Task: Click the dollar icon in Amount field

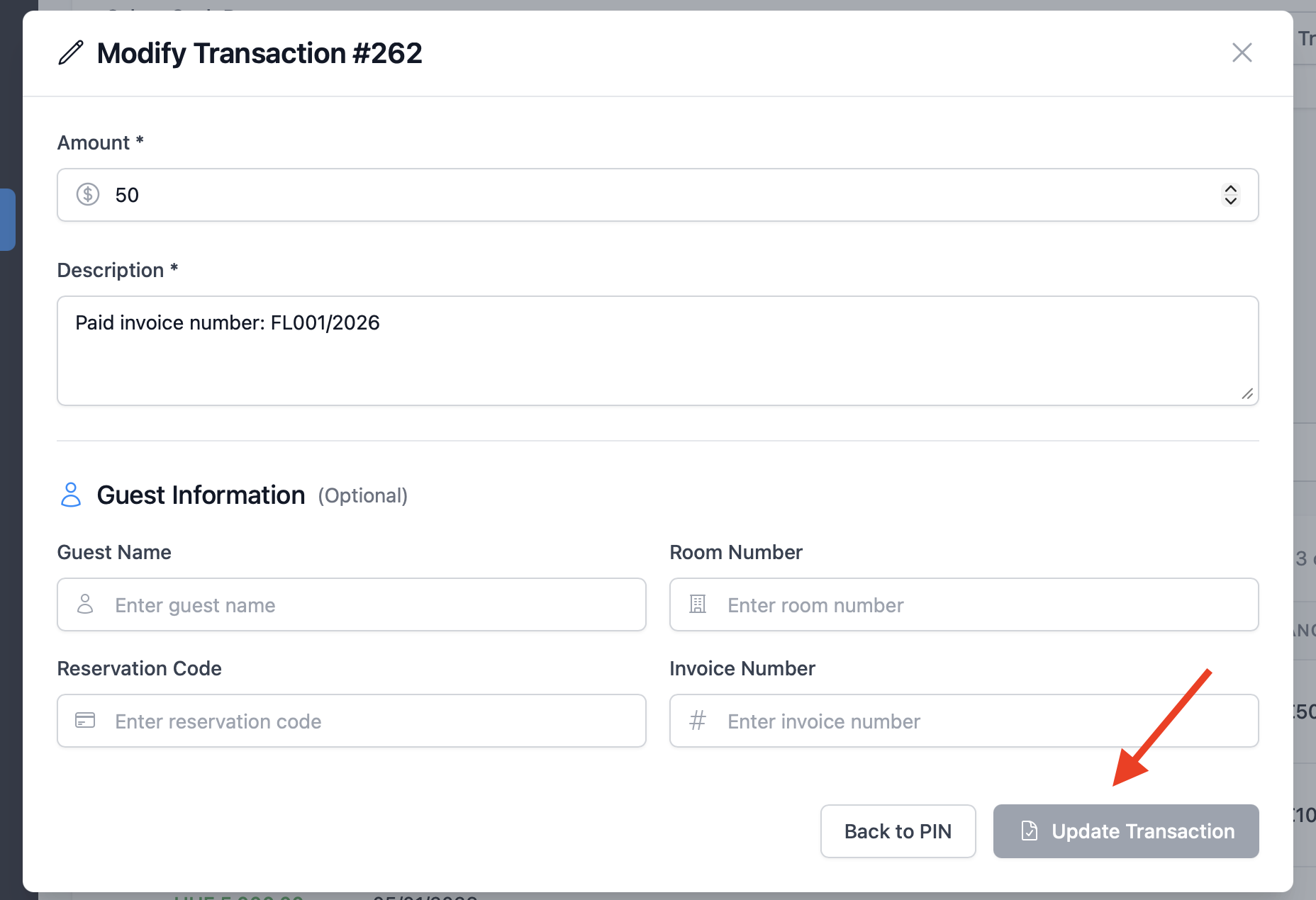Action: (88, 194)
